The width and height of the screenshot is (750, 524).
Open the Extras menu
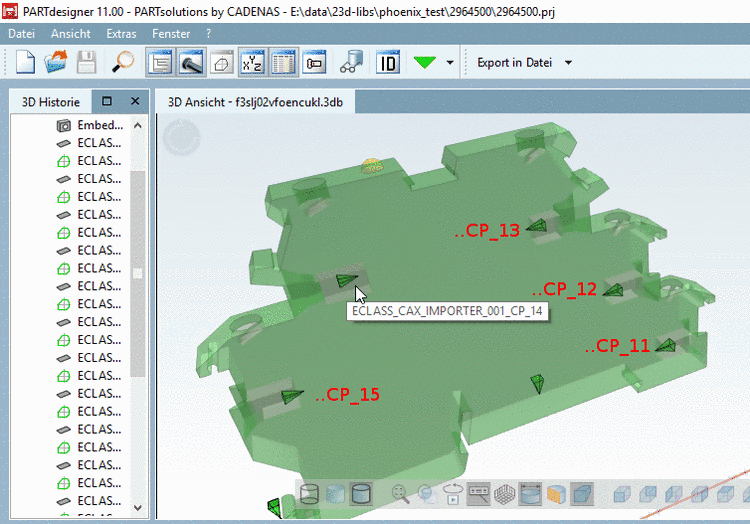click(121, 34)
